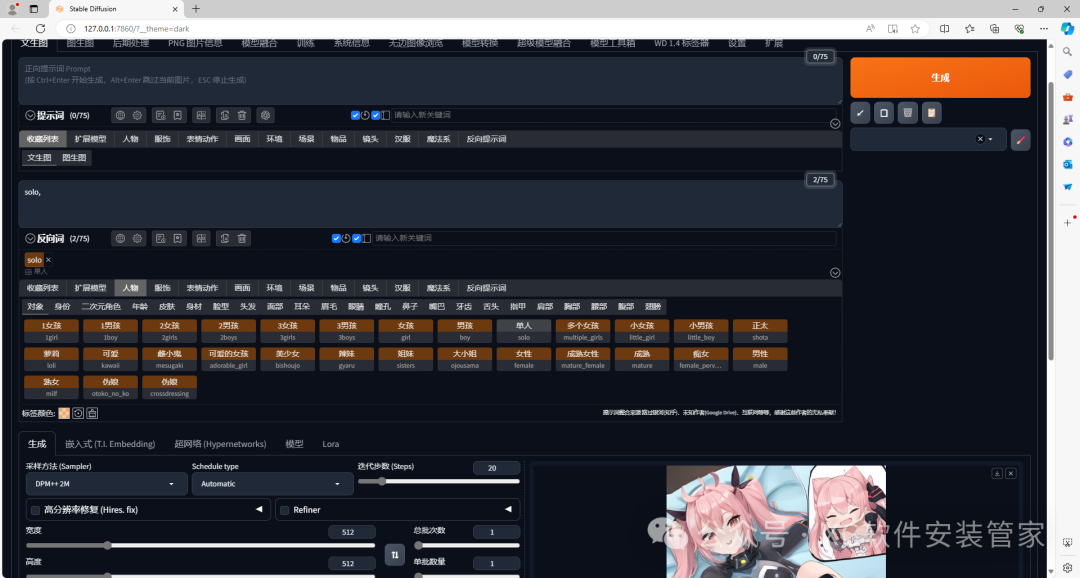The height and width of the screenshot is (578, 1080).
Task: Click the eraser icon next to tag color
Action: point(92,413)
